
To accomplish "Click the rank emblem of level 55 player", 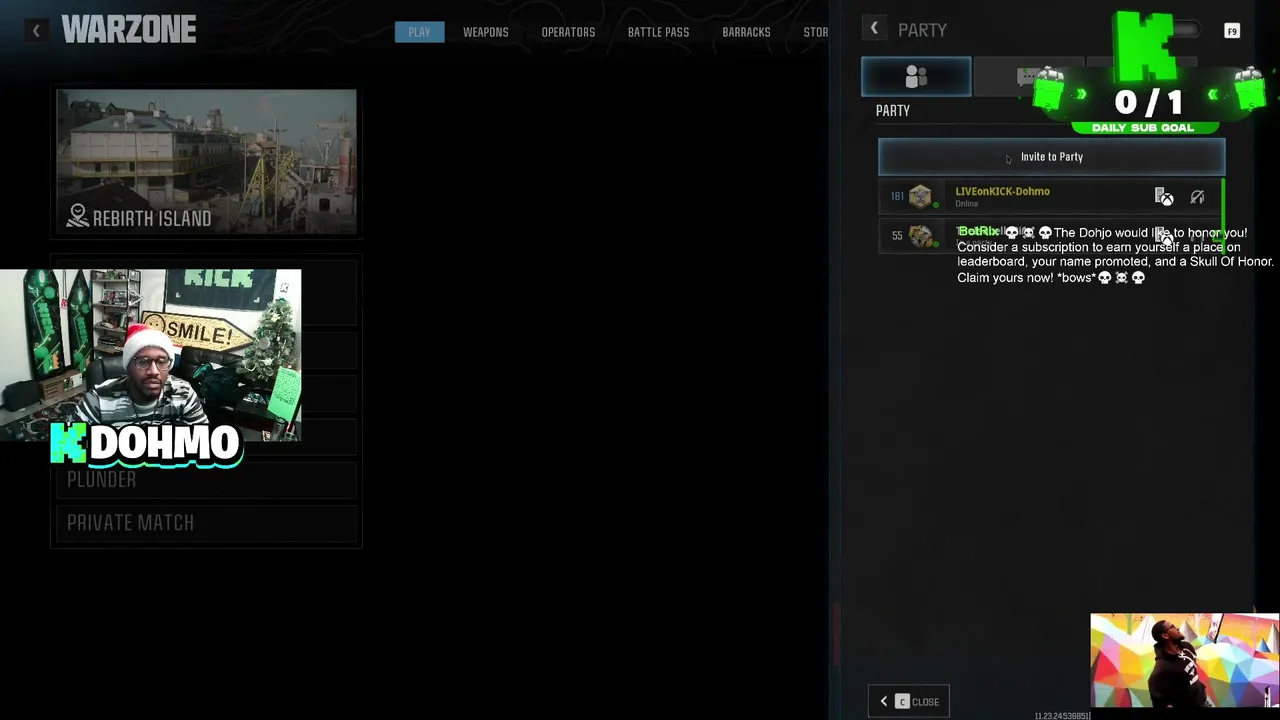I will click(x=920, y=236).
